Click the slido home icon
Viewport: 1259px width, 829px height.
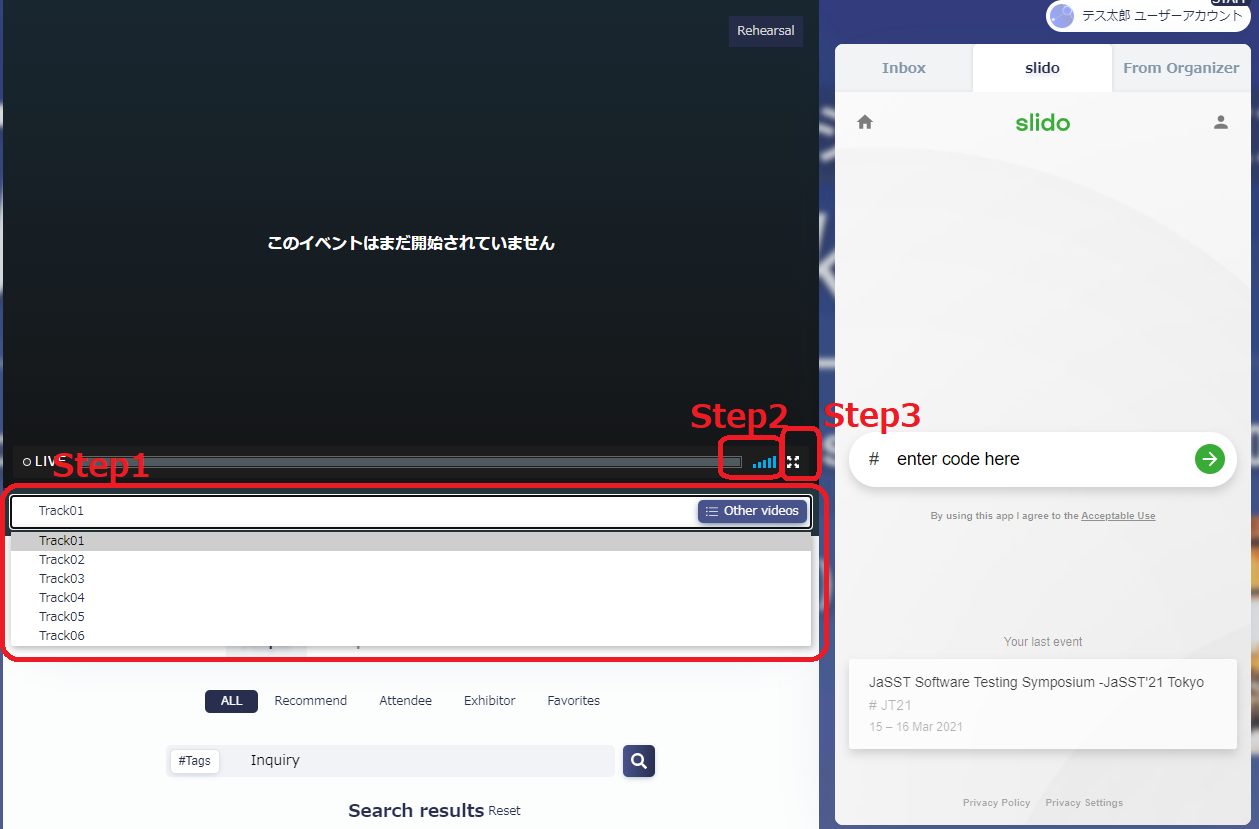(x=865, y=122)
